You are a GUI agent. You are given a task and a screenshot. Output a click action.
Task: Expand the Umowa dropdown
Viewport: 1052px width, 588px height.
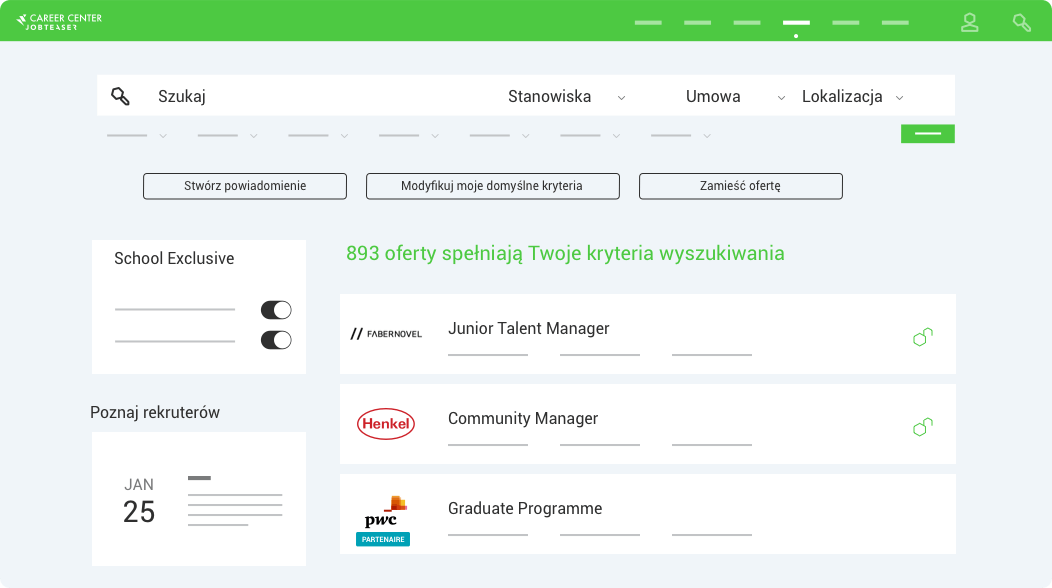point(735,97)
